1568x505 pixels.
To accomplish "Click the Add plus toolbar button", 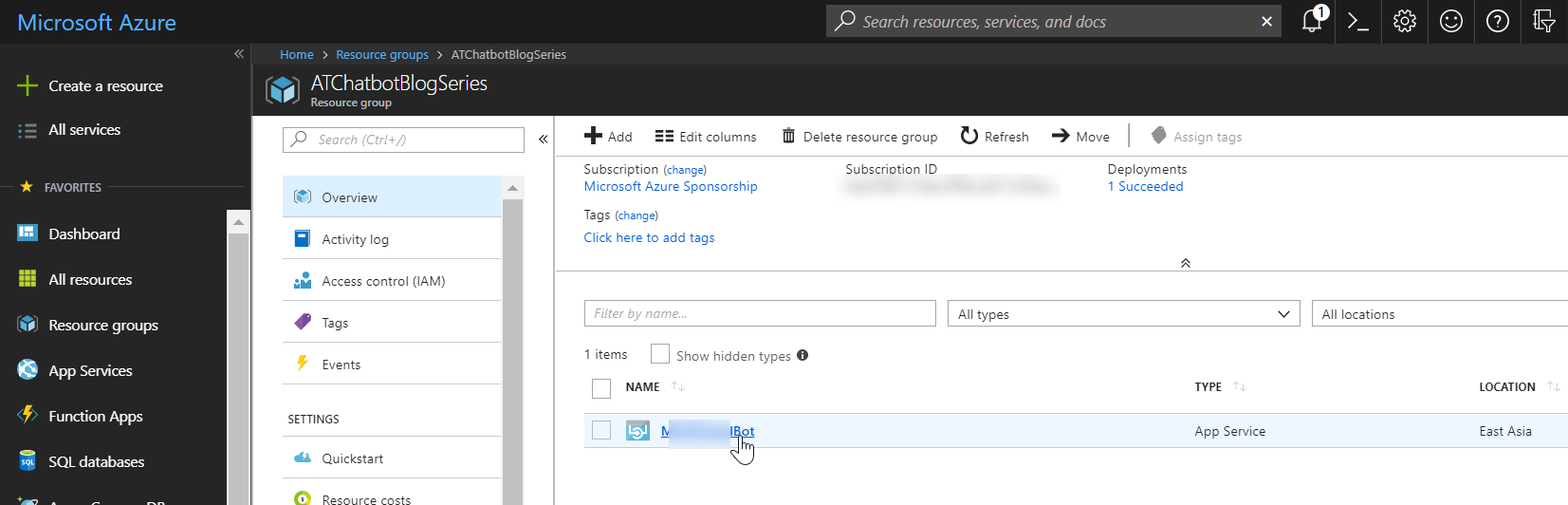I will click(x=608, y=136).
